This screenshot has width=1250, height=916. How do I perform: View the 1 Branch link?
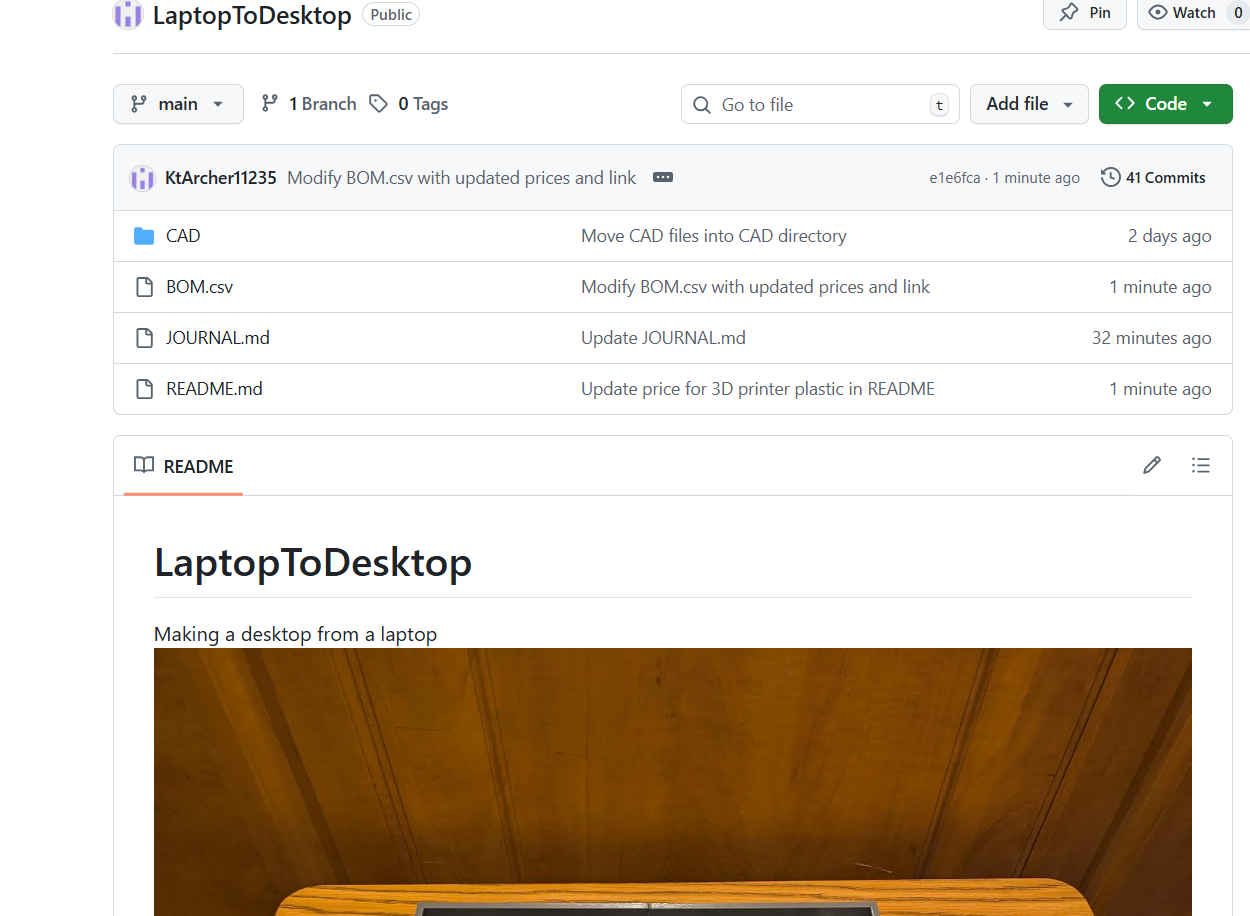[x=309, y=104]
